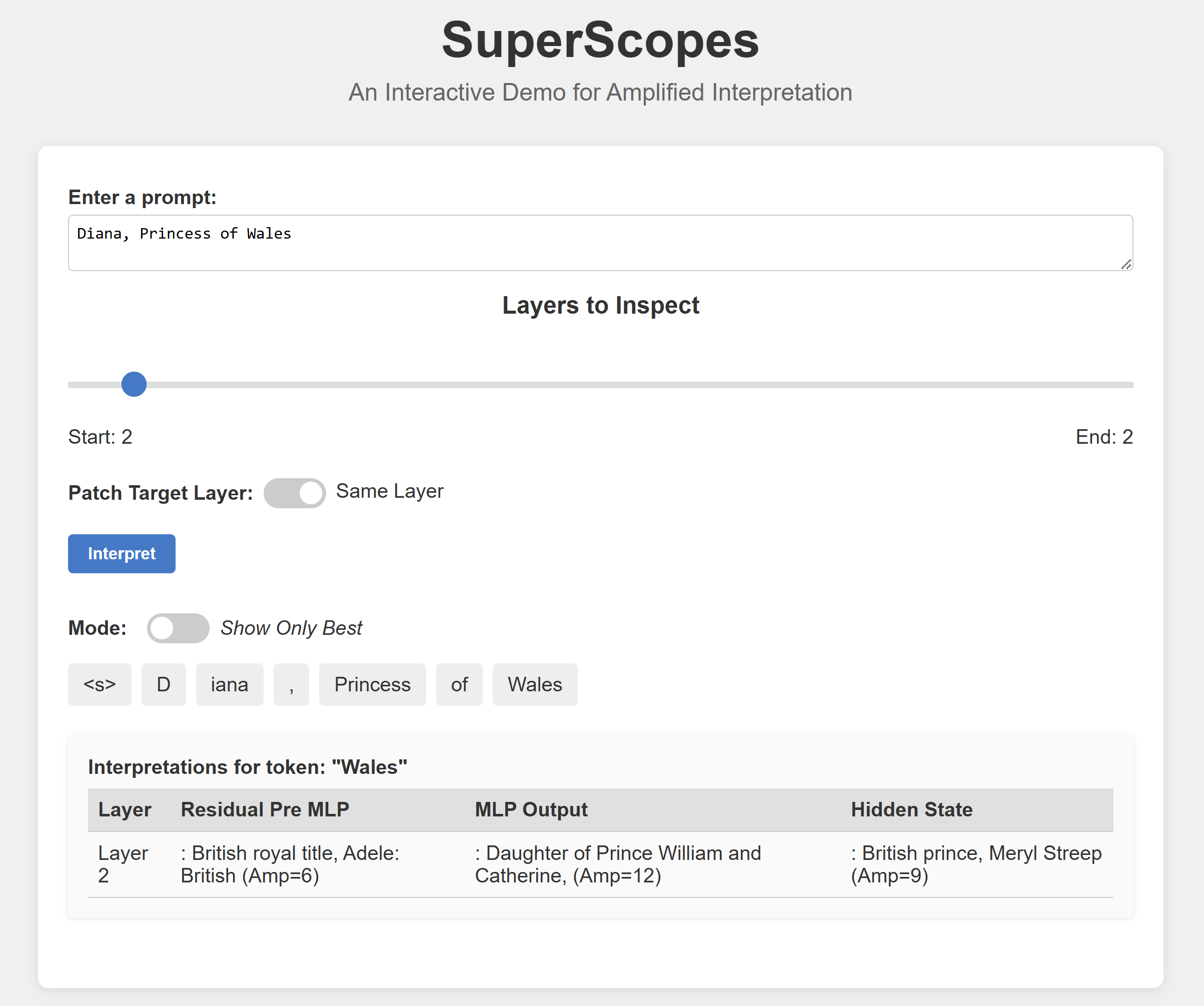
Task: Select the <s> token chip
Action: (x=100, y=684)
